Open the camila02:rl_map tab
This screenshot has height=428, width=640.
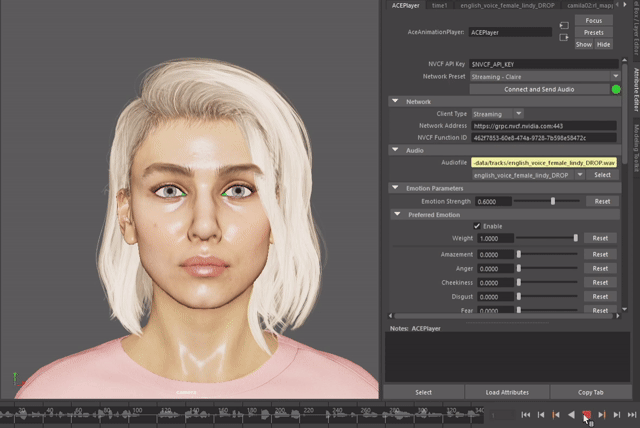(x=589, y=5)
